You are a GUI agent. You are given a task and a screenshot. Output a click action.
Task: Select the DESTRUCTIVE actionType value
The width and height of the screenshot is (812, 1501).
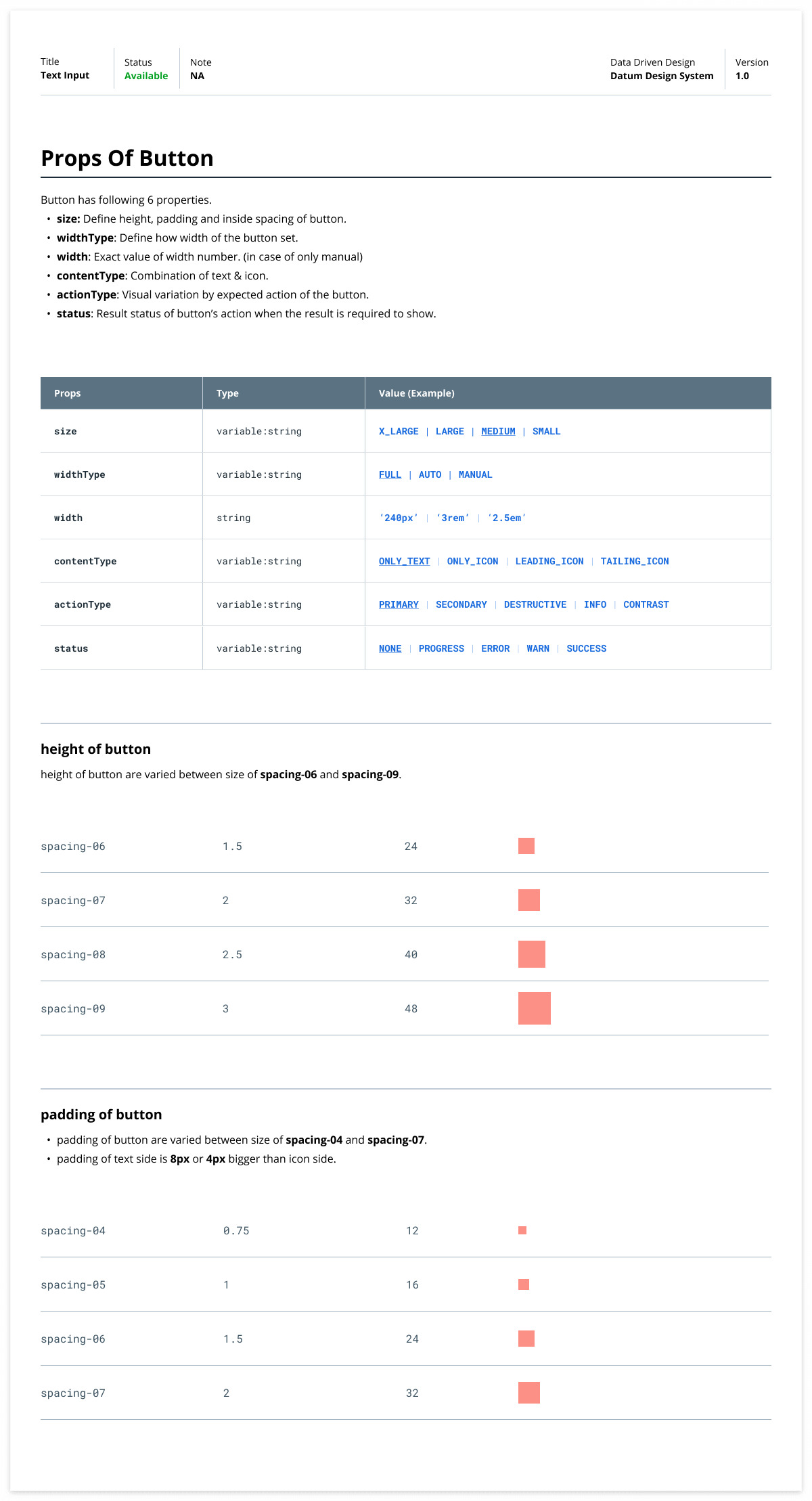coord(535,604)
